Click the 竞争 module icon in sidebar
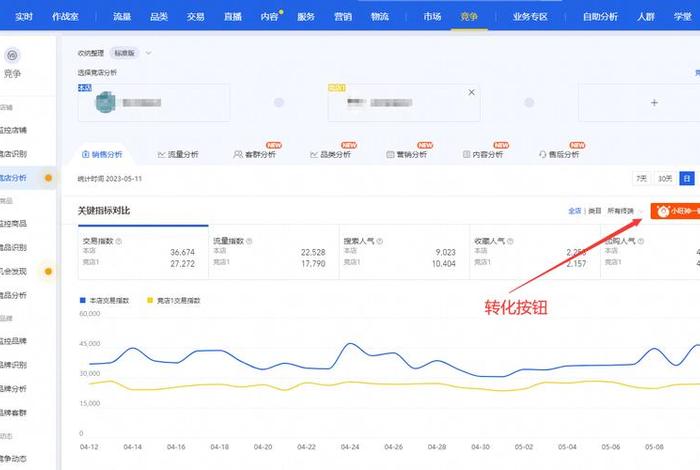Viewport: 700px width, 470px height. pyautogui.click(x=12, y=55)
